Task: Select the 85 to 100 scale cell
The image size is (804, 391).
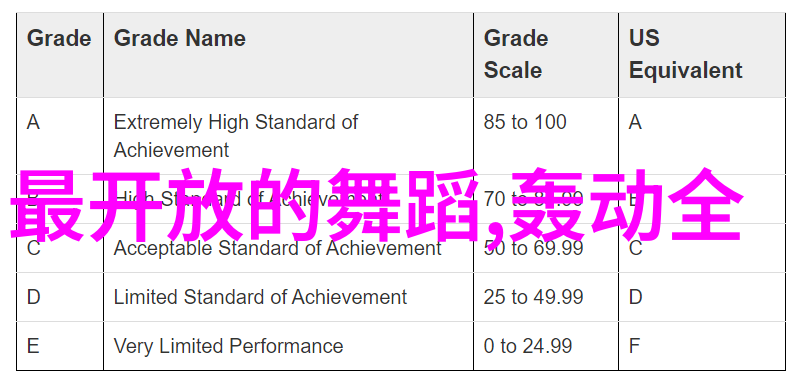Action: (x=546, y=136)
